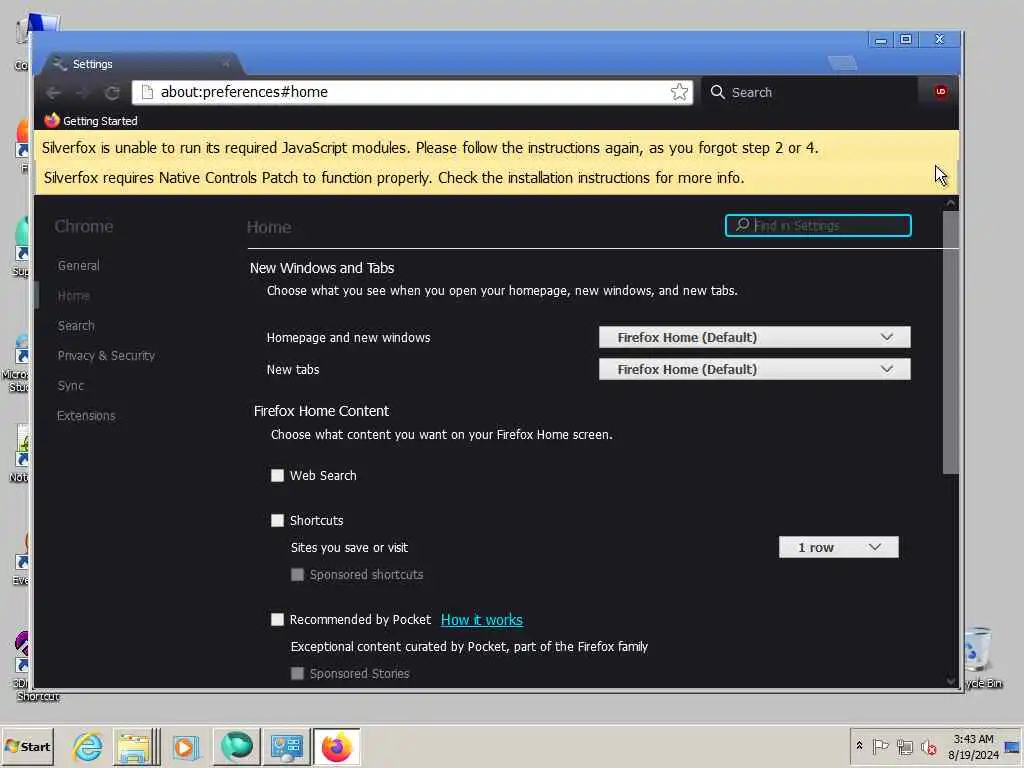Open the Getting Started bookmark
Viewport: 1024px width, 768px height.
[91, 121]
